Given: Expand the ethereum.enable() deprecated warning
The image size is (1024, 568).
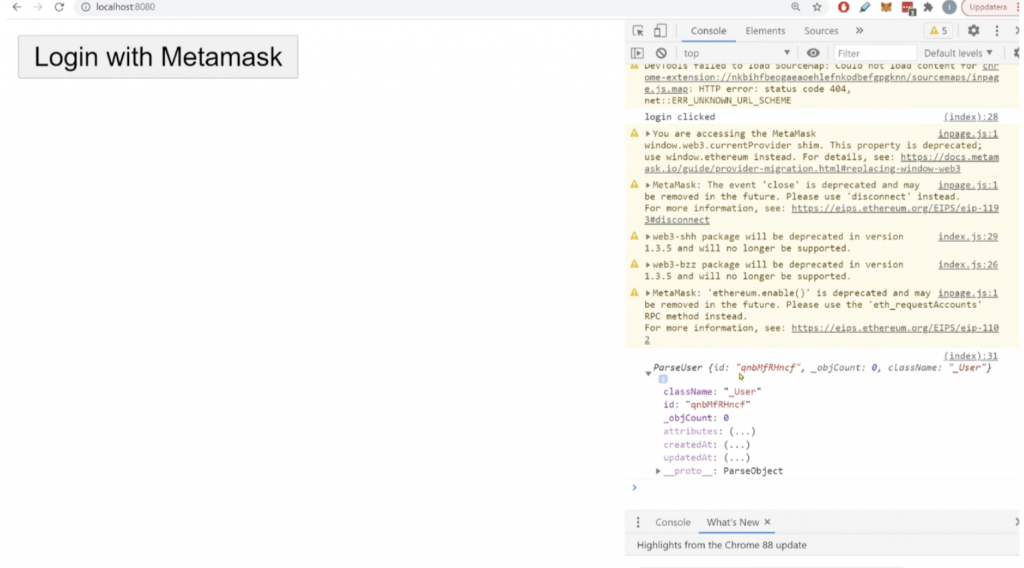Looking at the screenshot, I should (648, 294).
